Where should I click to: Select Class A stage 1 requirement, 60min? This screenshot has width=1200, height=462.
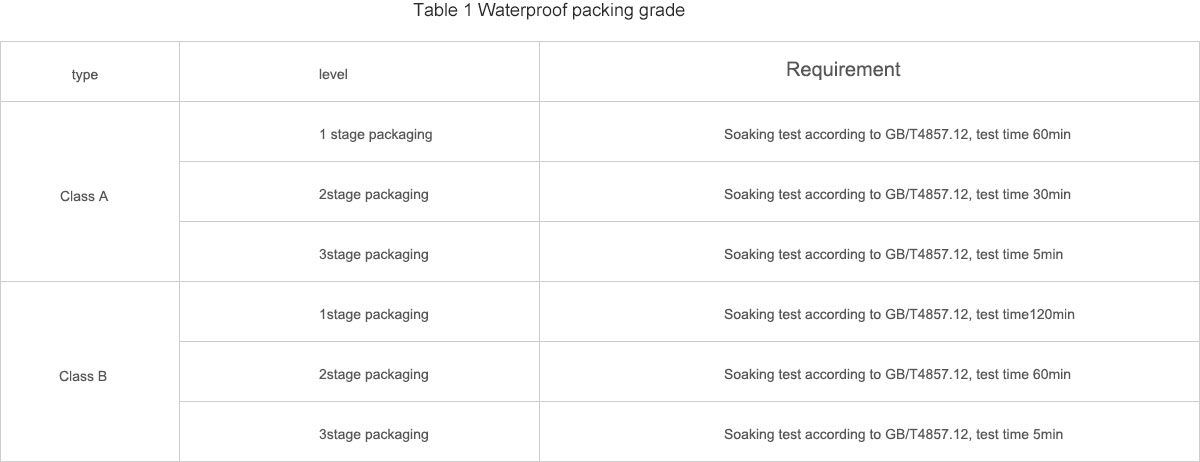click(x=897, y=134)
